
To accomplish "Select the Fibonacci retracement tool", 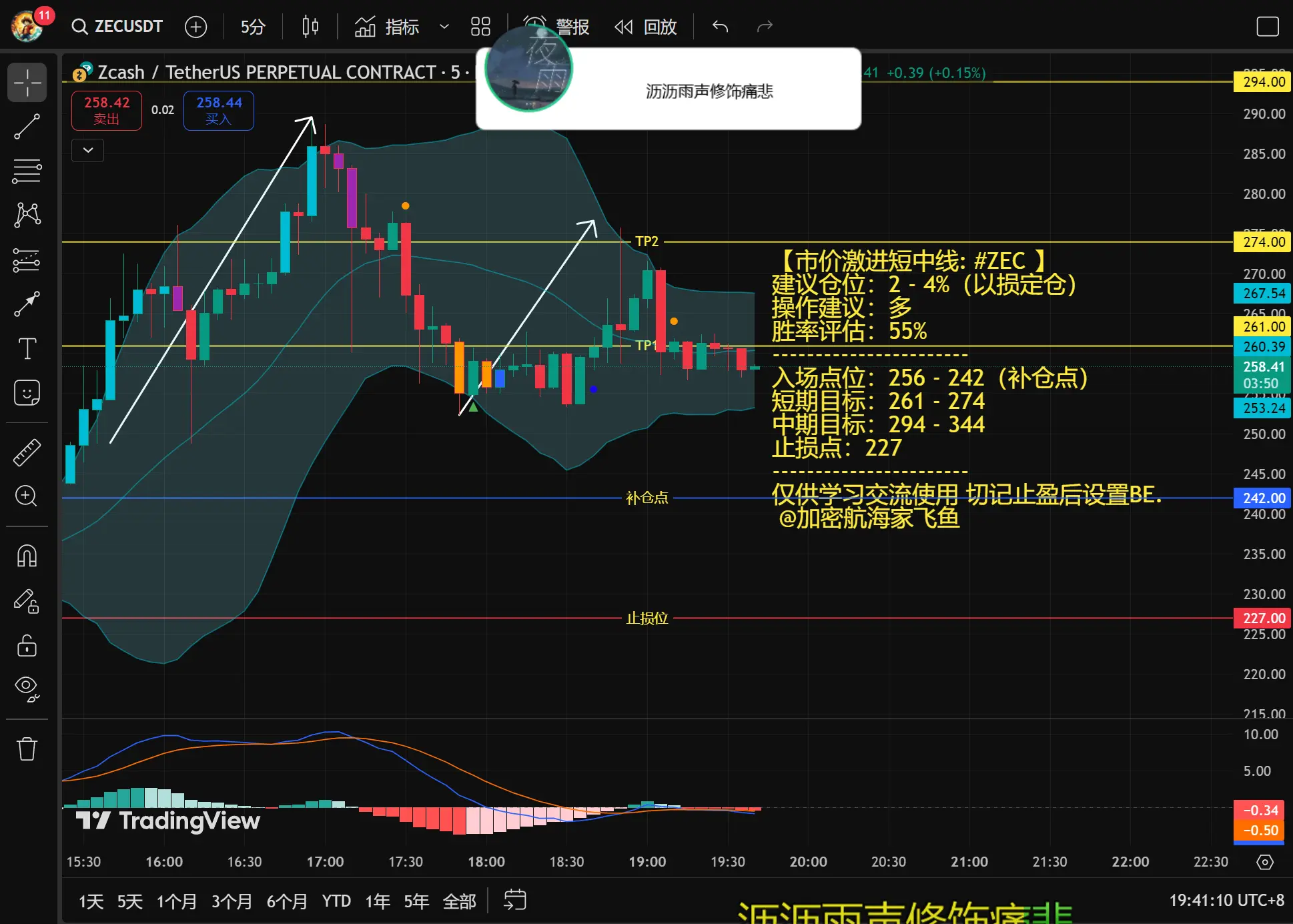I will point(27,171).
